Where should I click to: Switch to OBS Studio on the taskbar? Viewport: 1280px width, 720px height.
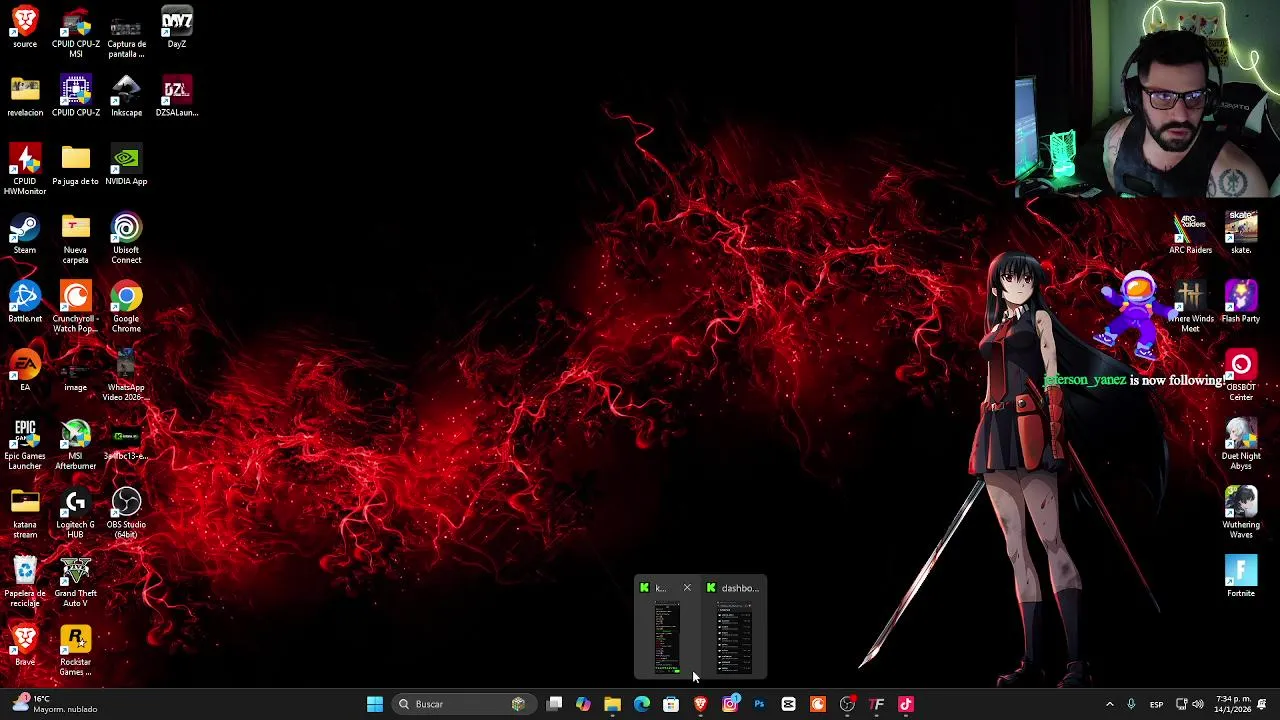click(x=847, y=704)
